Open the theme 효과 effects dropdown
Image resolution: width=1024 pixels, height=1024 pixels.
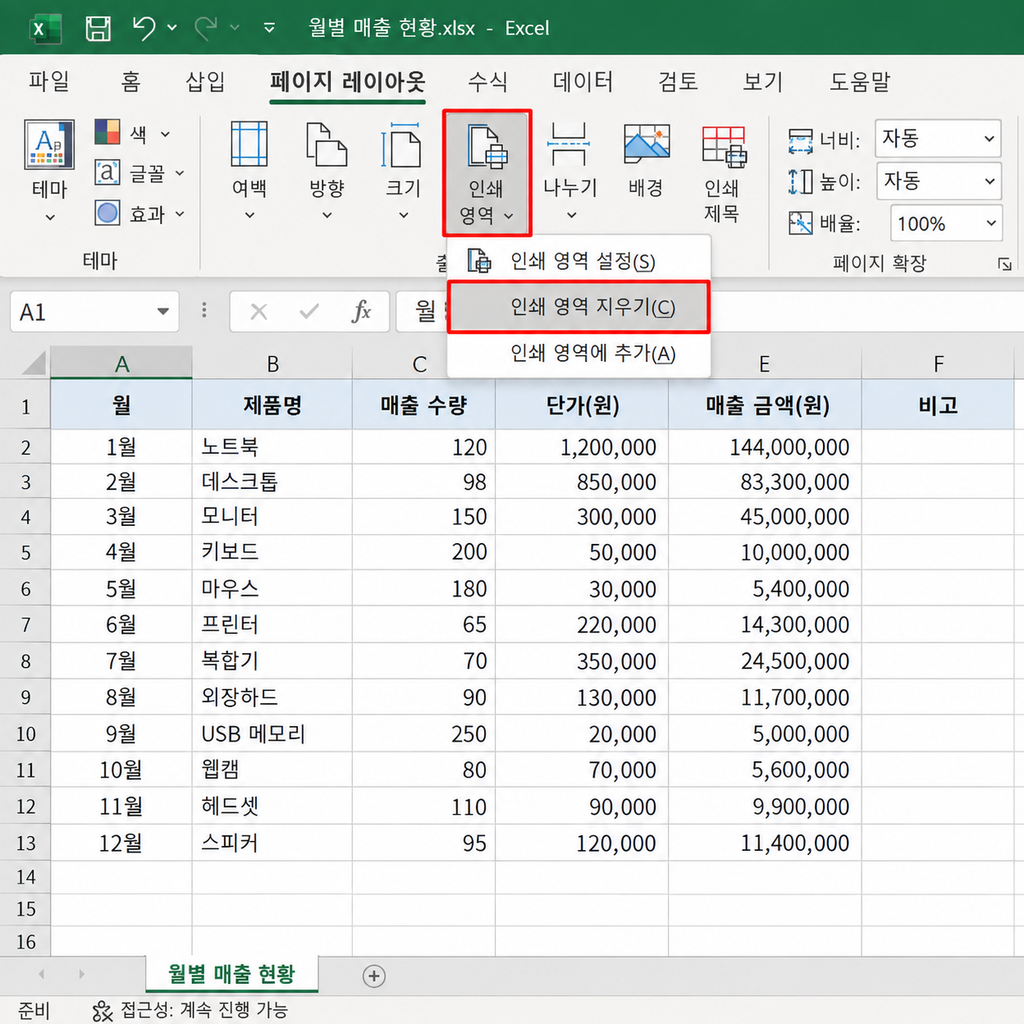140,213
